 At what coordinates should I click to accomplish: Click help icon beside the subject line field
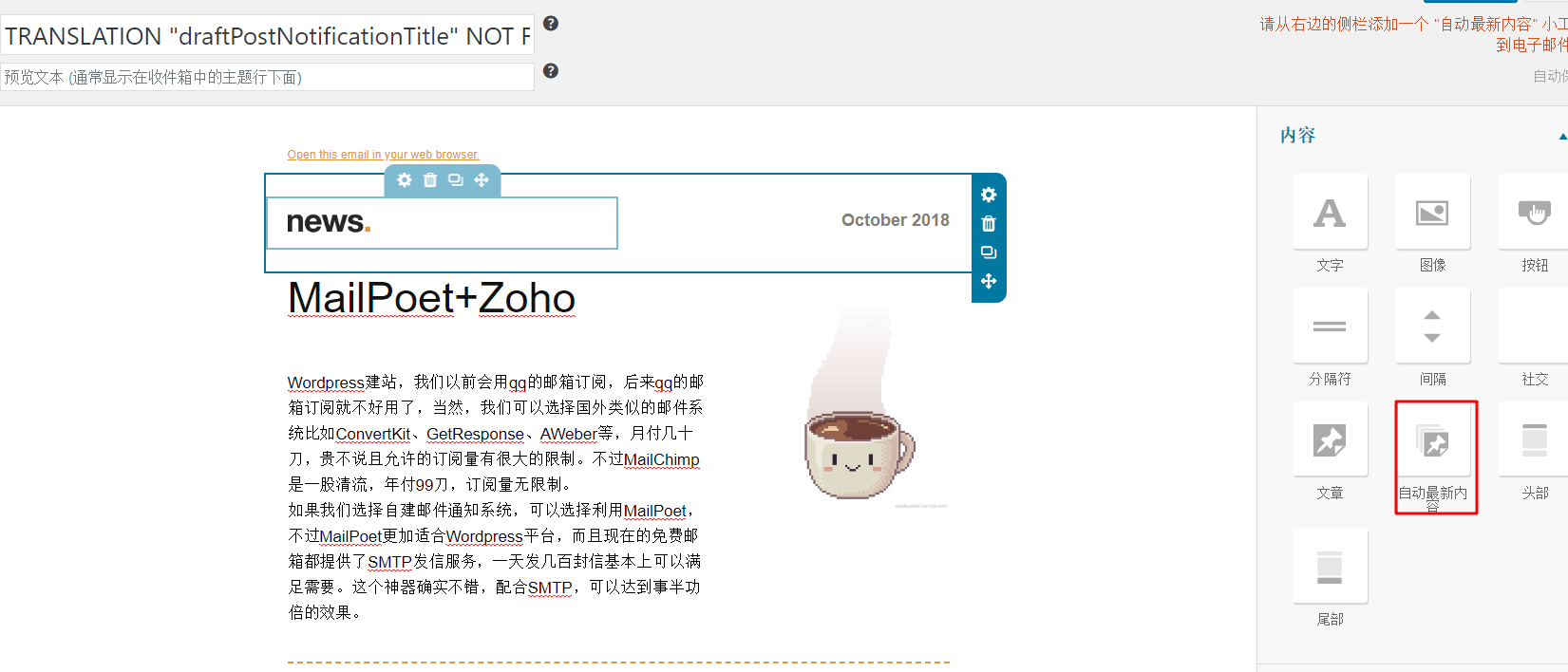click(x=551, y=24)
